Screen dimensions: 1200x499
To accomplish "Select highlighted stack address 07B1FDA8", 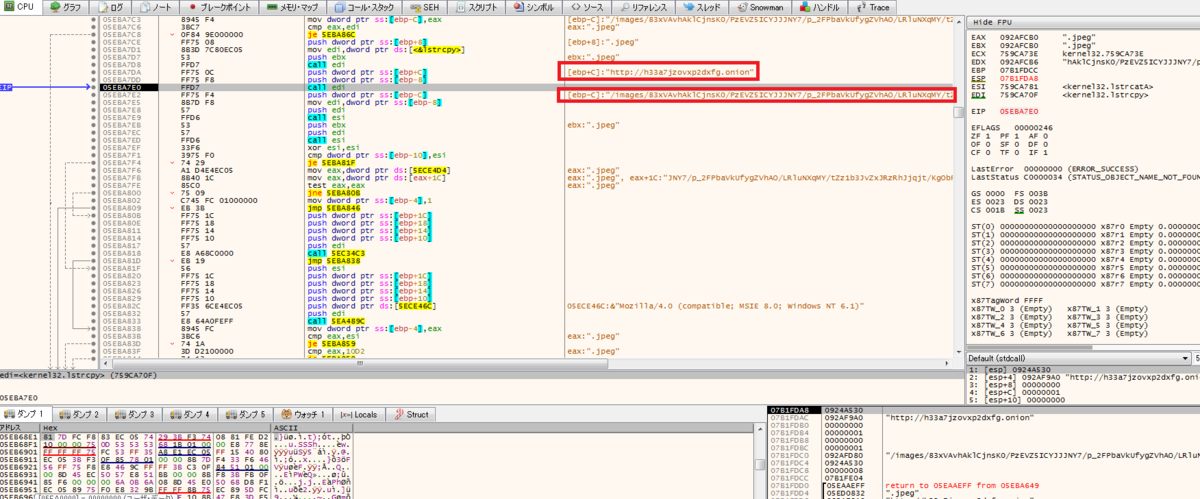I will coord(794,410).
